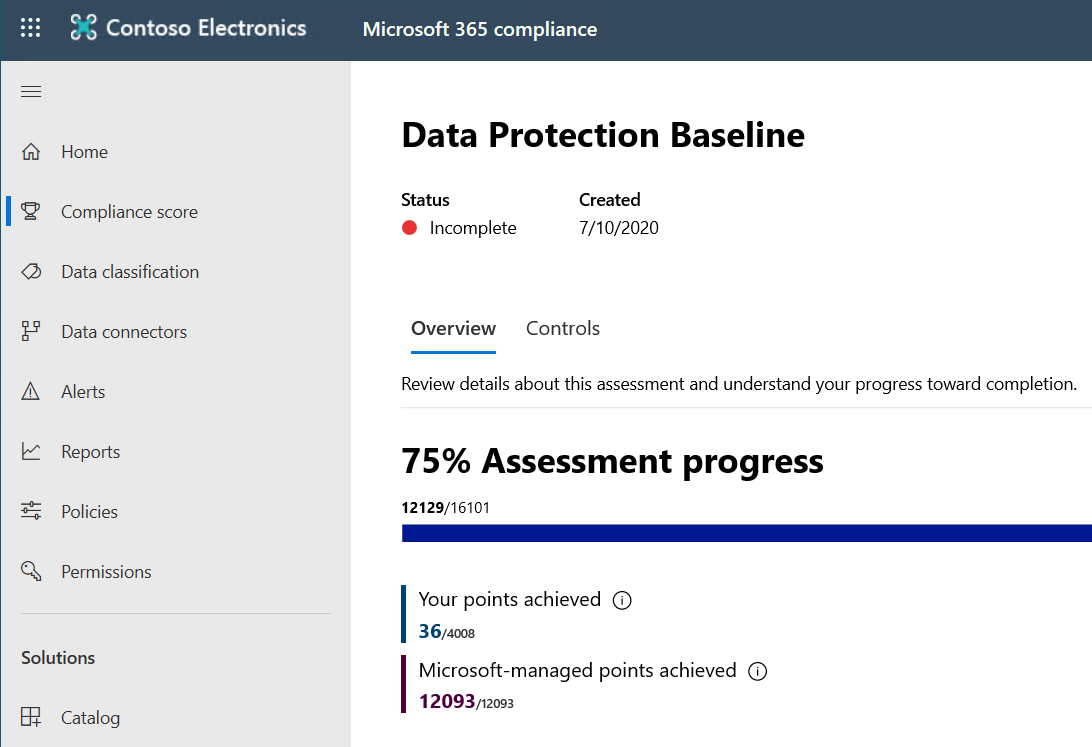
Task: Click the 36/4008 points value
Action: pyautogui.click(x=446, y=631)
